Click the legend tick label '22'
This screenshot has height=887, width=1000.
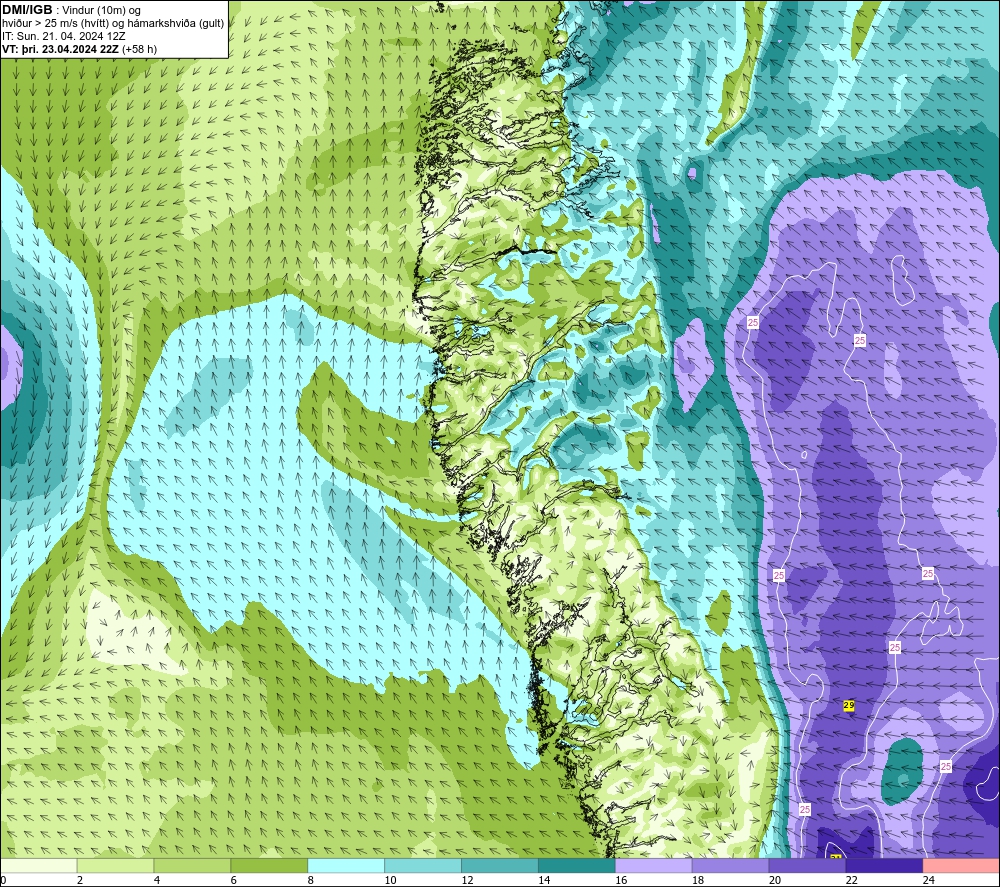[x=851, y=880]
